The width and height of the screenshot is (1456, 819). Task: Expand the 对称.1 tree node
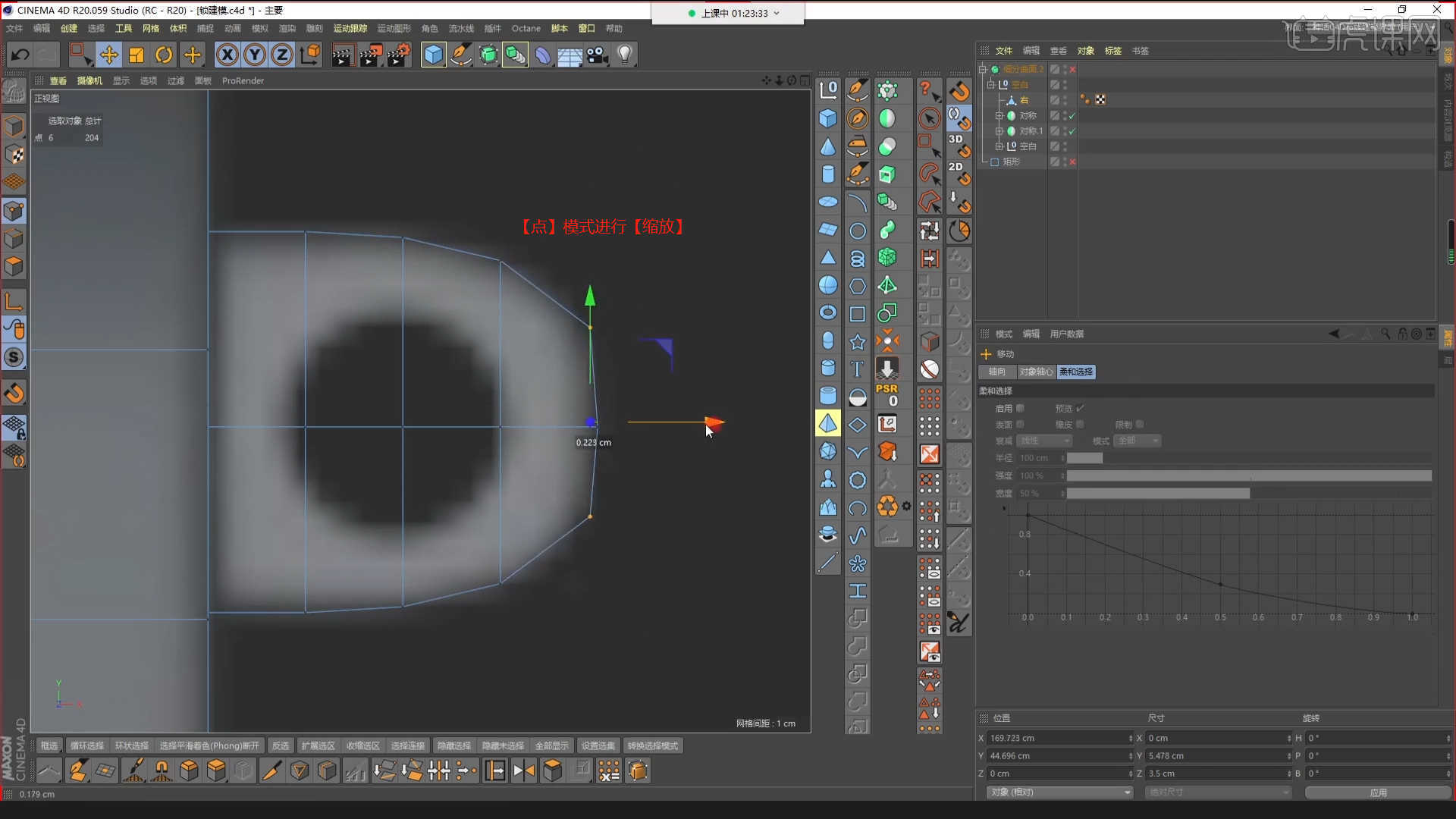coord(999,130)
